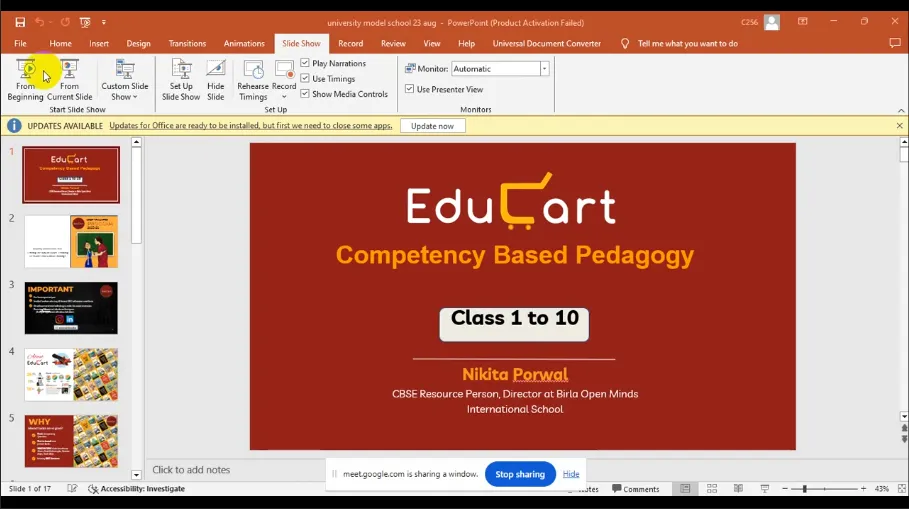Screen dimensions: 909x509
Task: Switch to Normal view
Action: point(685,489)
